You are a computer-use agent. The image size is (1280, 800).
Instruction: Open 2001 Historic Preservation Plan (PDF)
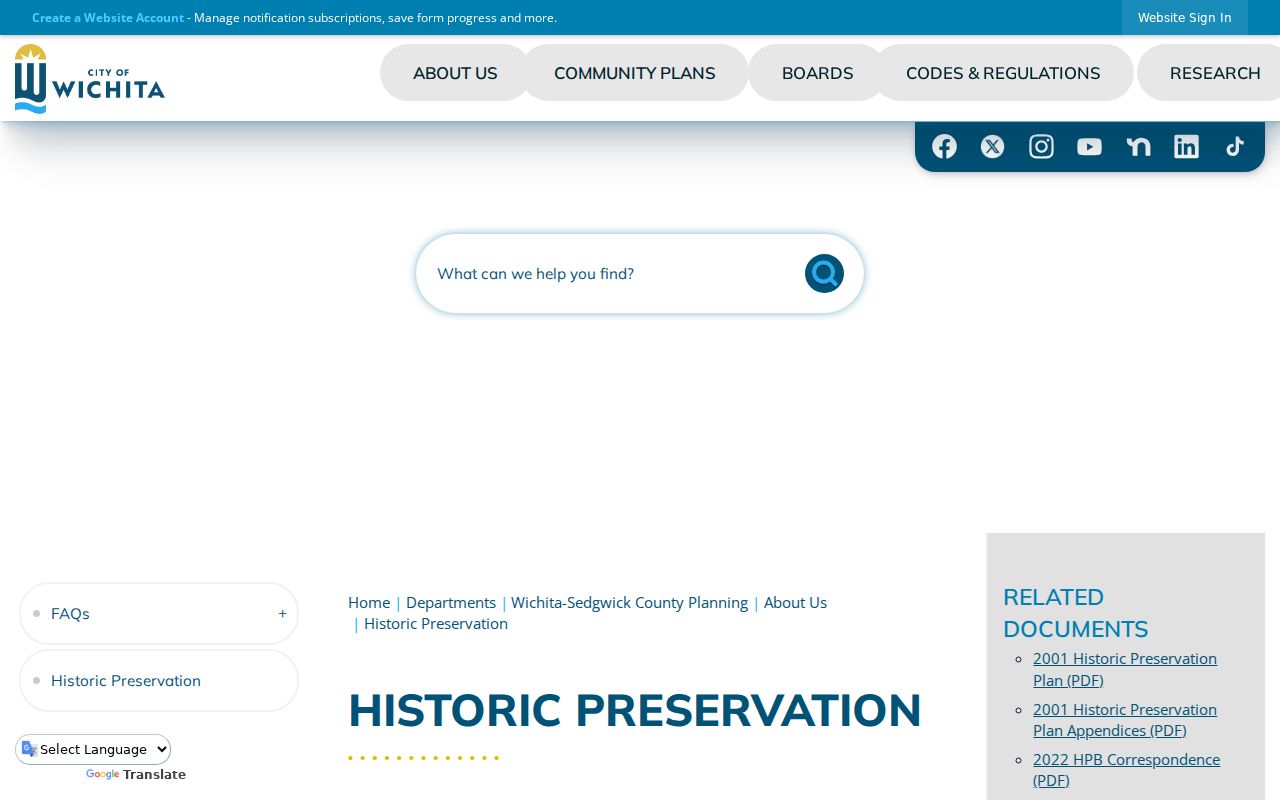1125,669
